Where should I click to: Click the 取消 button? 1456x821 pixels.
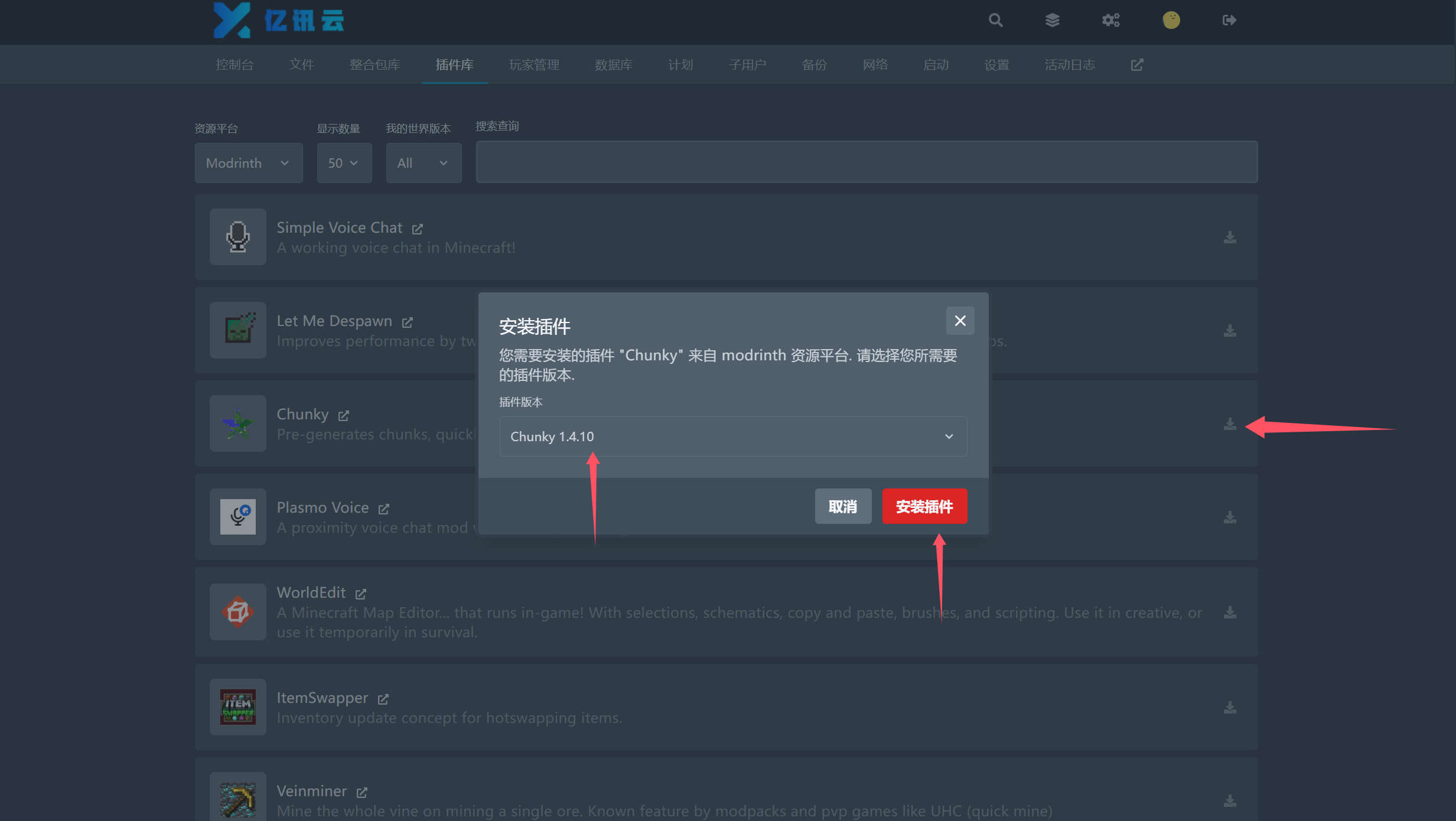point(843,506)
